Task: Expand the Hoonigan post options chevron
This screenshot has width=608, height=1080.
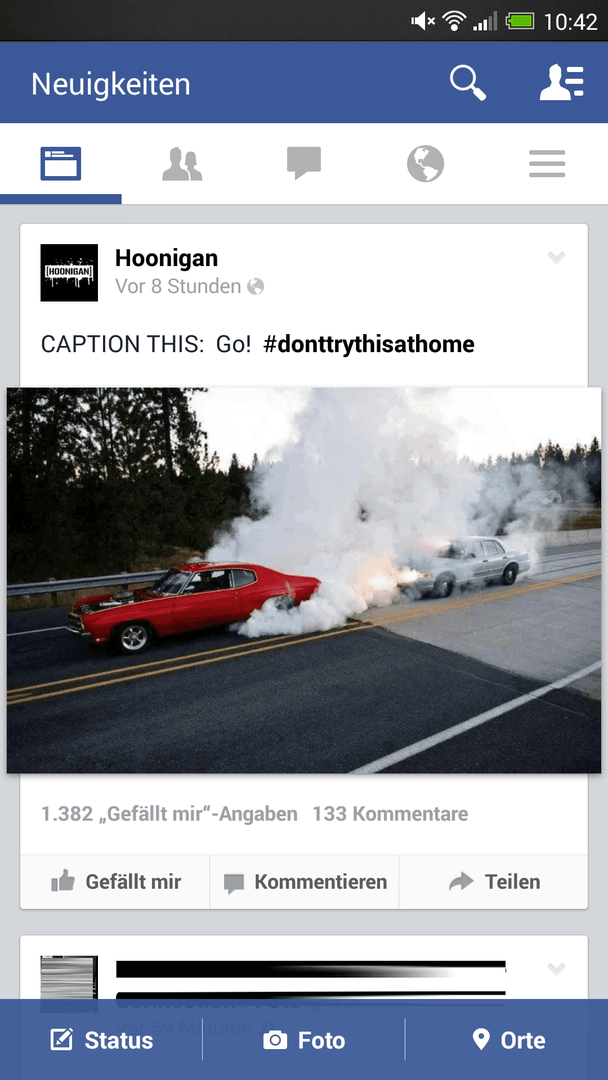Action: point(556,258)
